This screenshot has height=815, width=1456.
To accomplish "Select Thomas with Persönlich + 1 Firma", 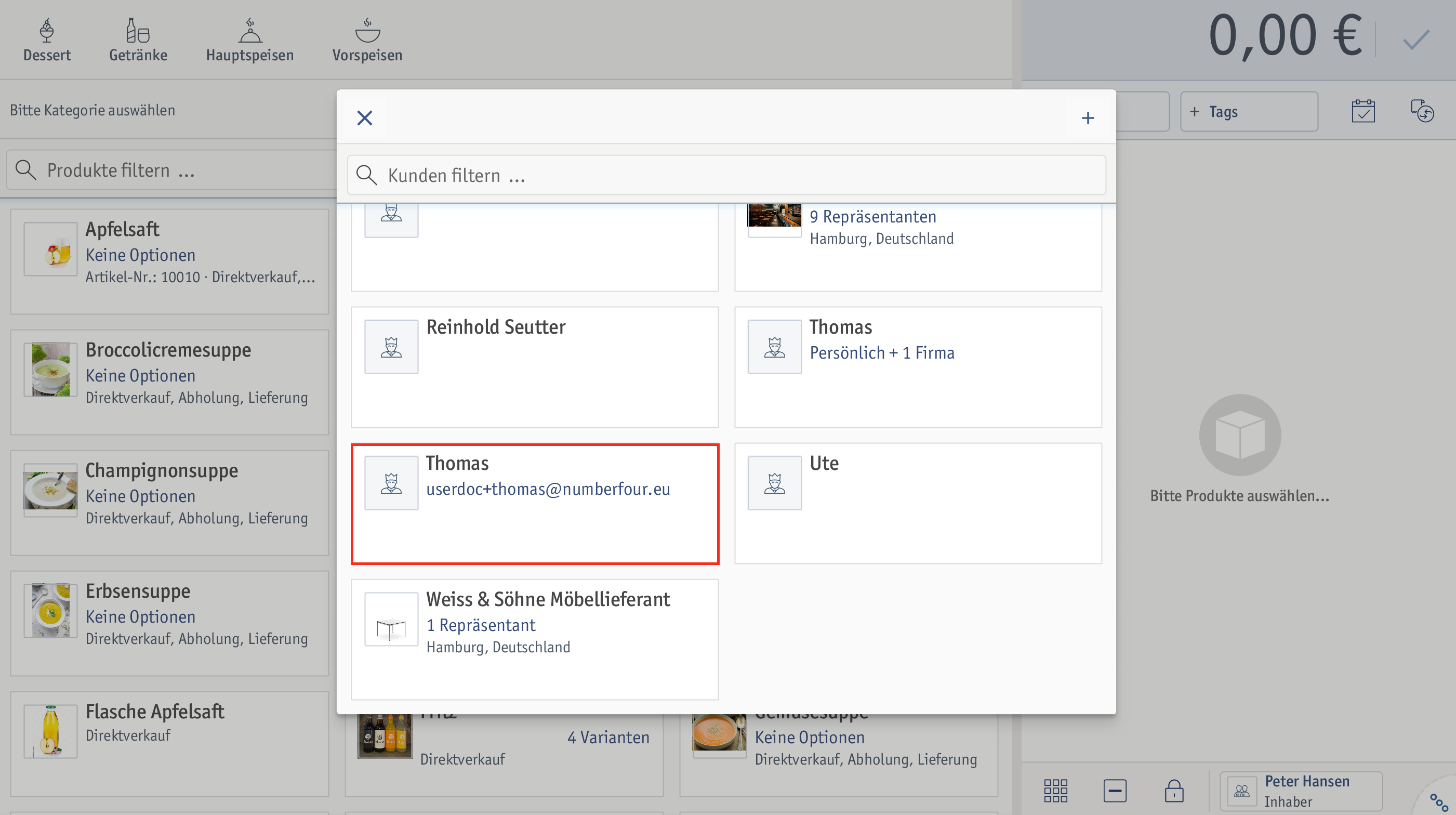I will (x=918, y=367).
